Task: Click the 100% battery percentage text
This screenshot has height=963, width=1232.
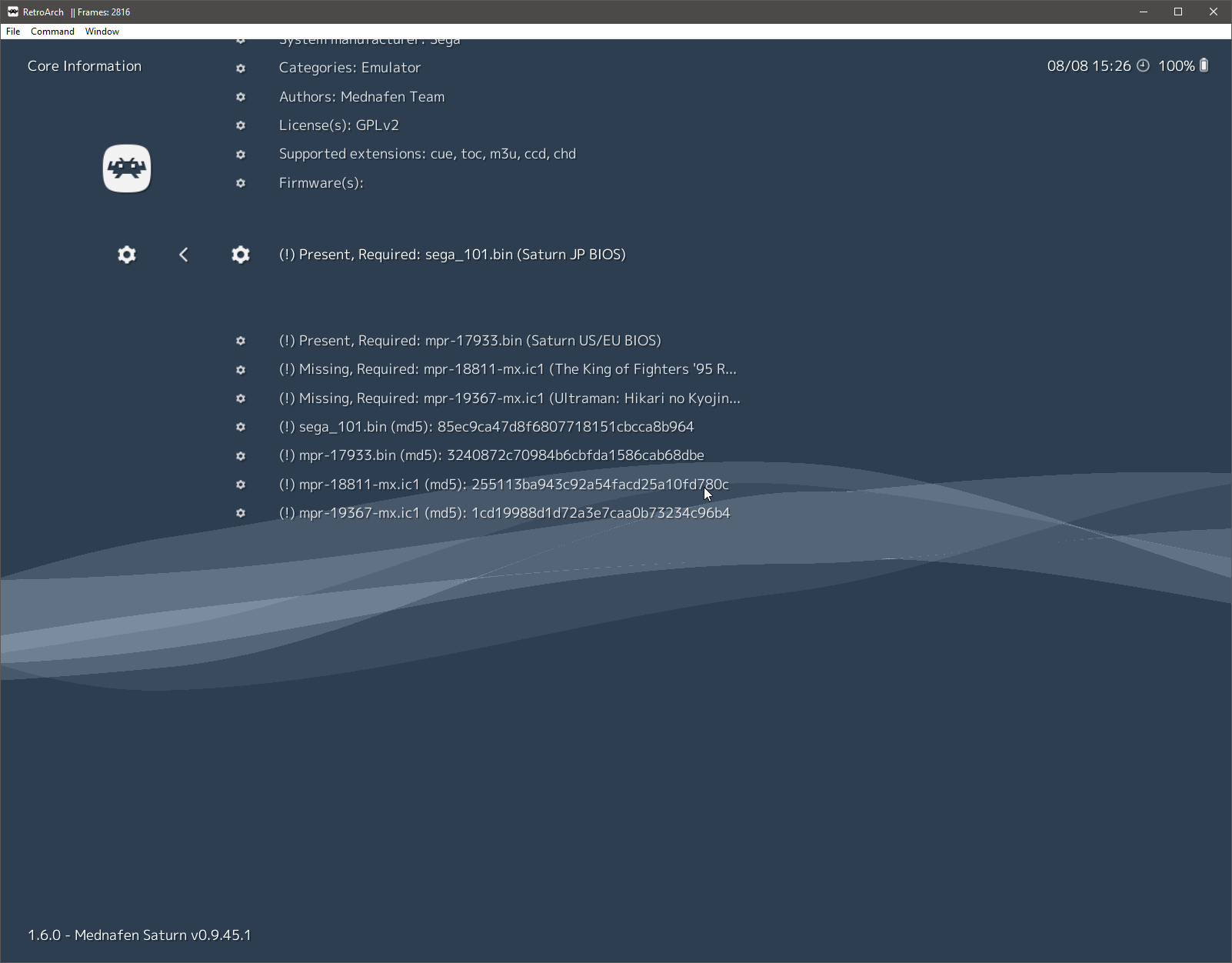Action: coord(1177,66)
